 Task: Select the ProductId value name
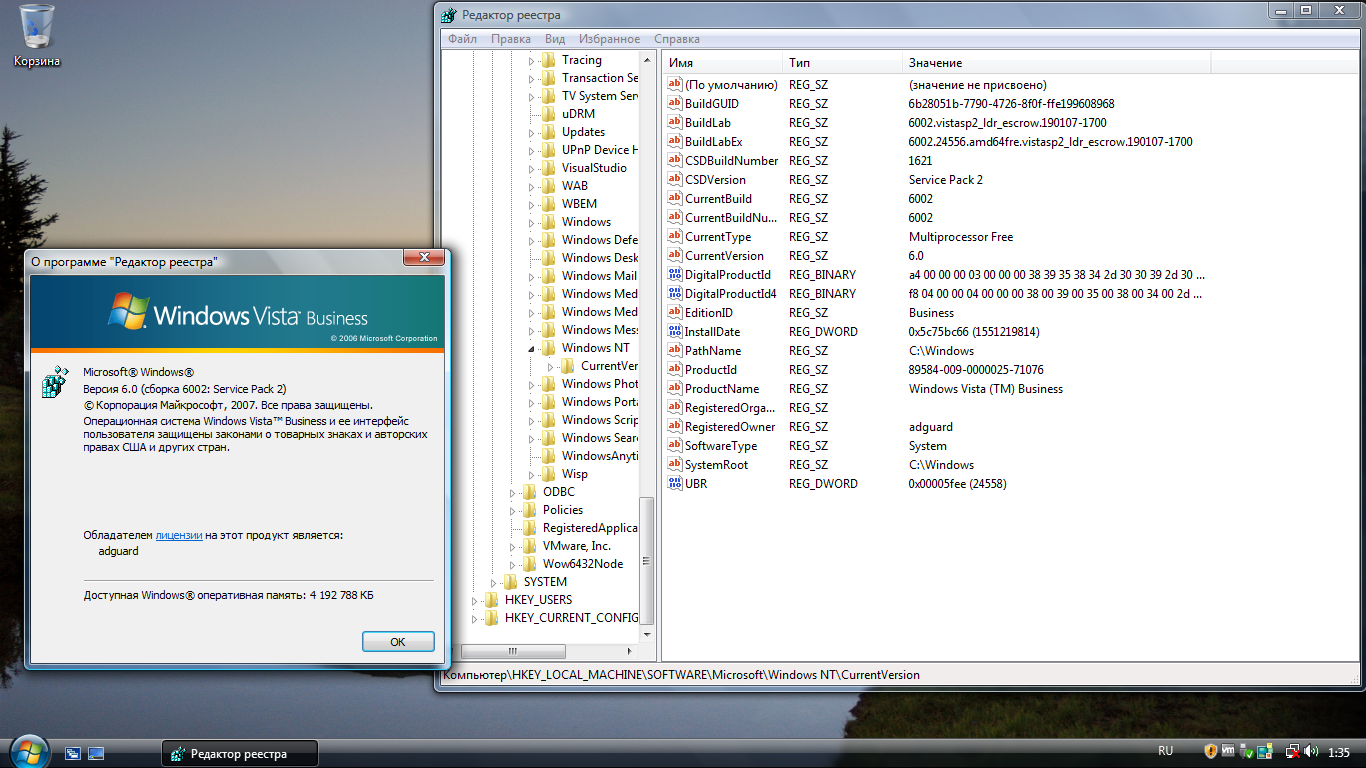point(710,370)
